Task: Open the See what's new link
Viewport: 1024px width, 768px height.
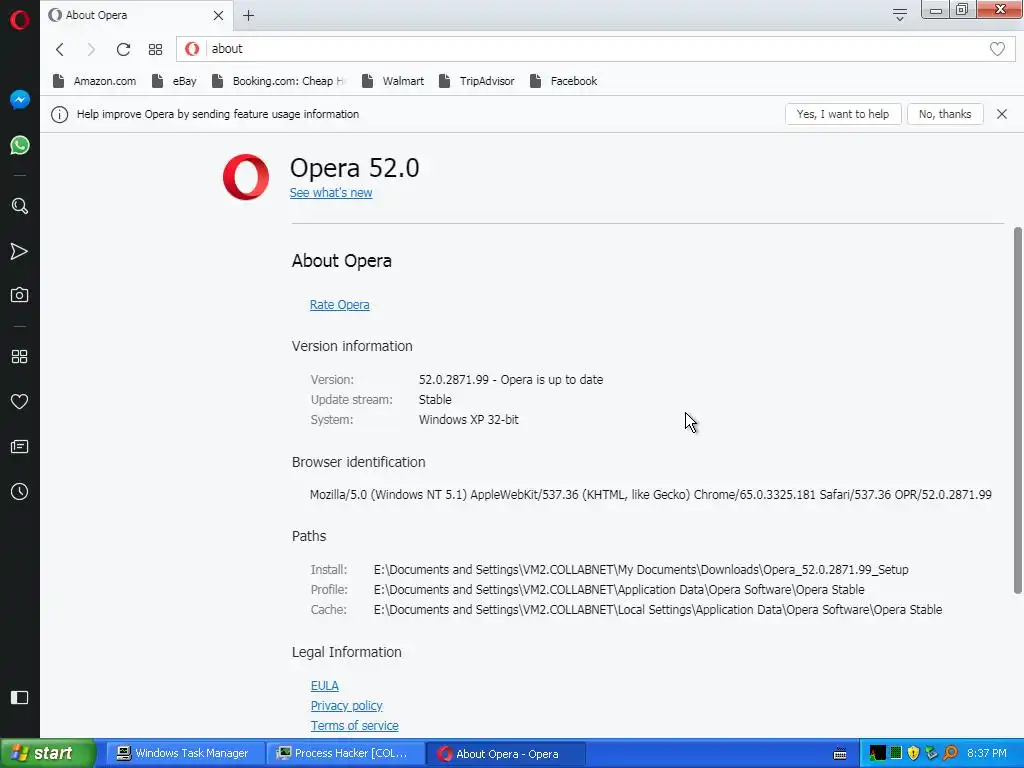Action: [x=331, y=193]
